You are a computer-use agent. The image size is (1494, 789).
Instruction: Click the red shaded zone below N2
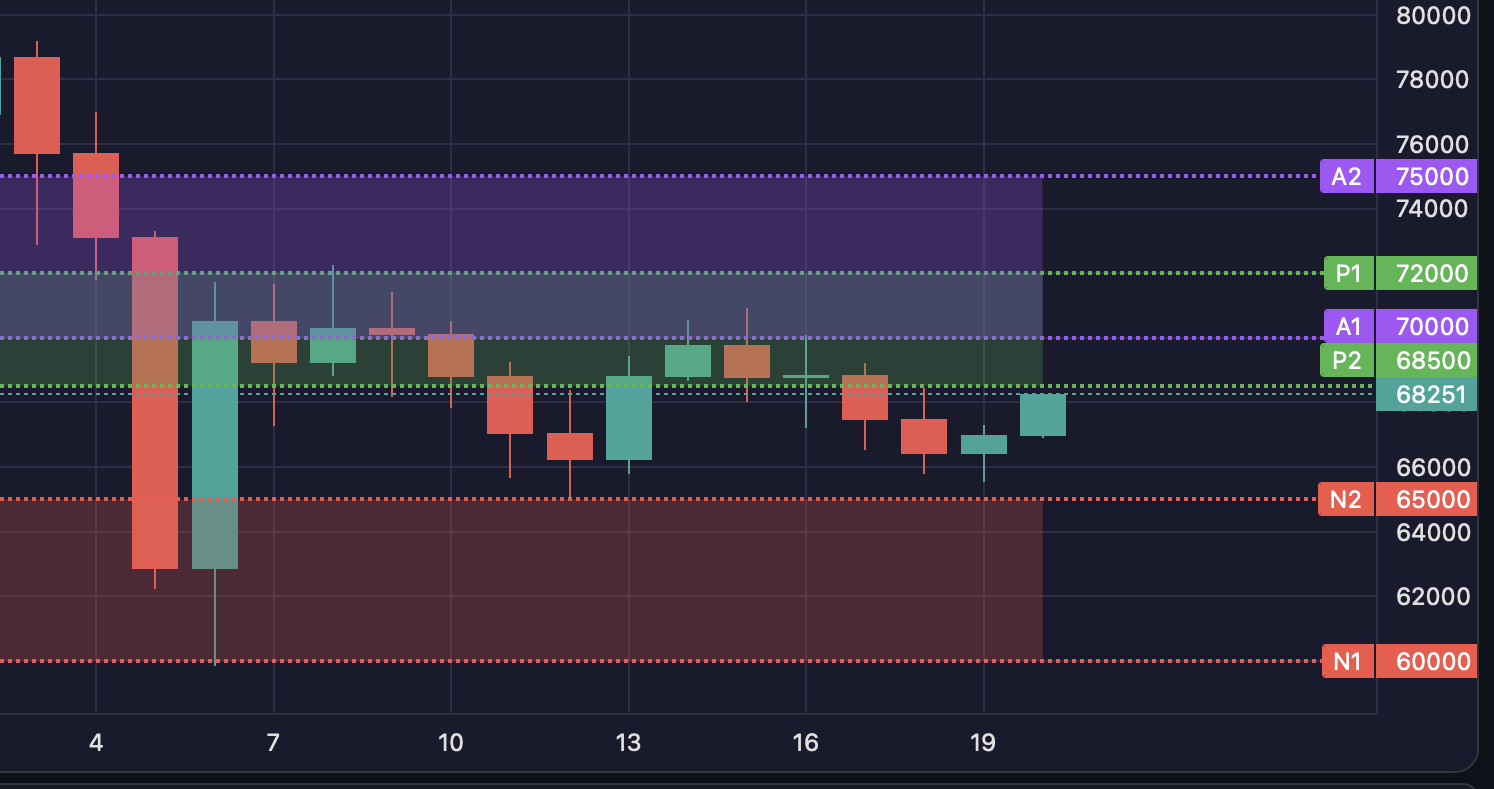(700, 580)
